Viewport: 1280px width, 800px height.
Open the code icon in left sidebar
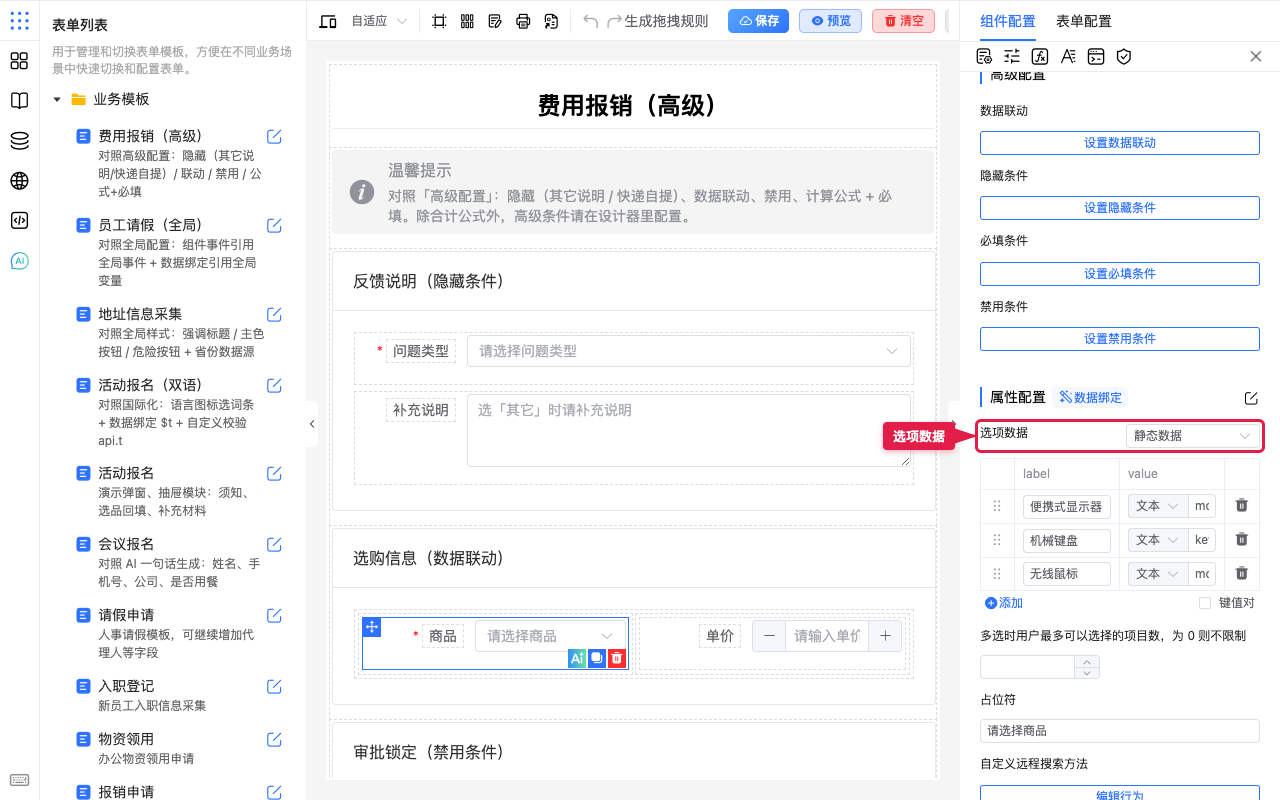pos(19,221)
